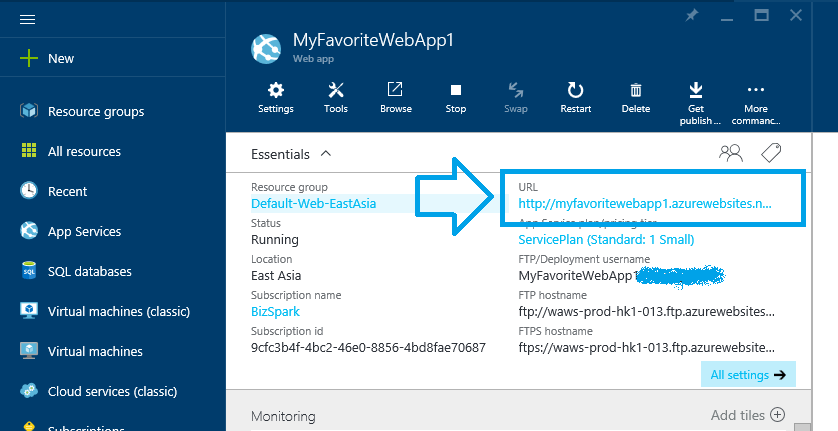Open Cloud services (classic) icon
838x431 pixels.
tap(29, 390)
